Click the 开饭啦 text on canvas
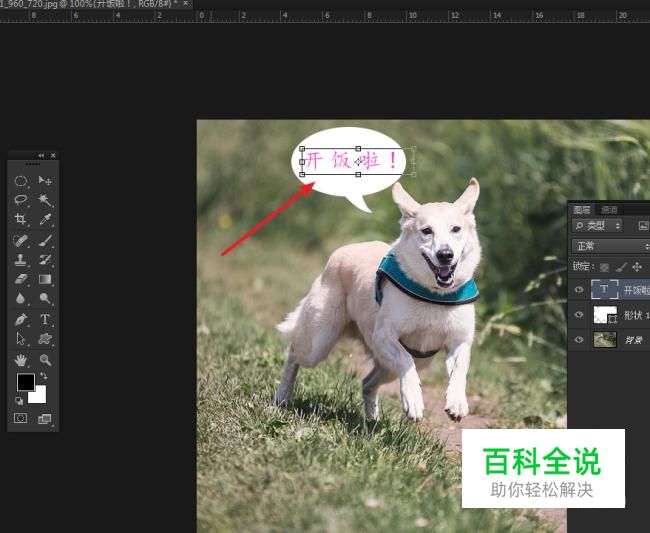This screenshot has height=533, width=650. 352,160
